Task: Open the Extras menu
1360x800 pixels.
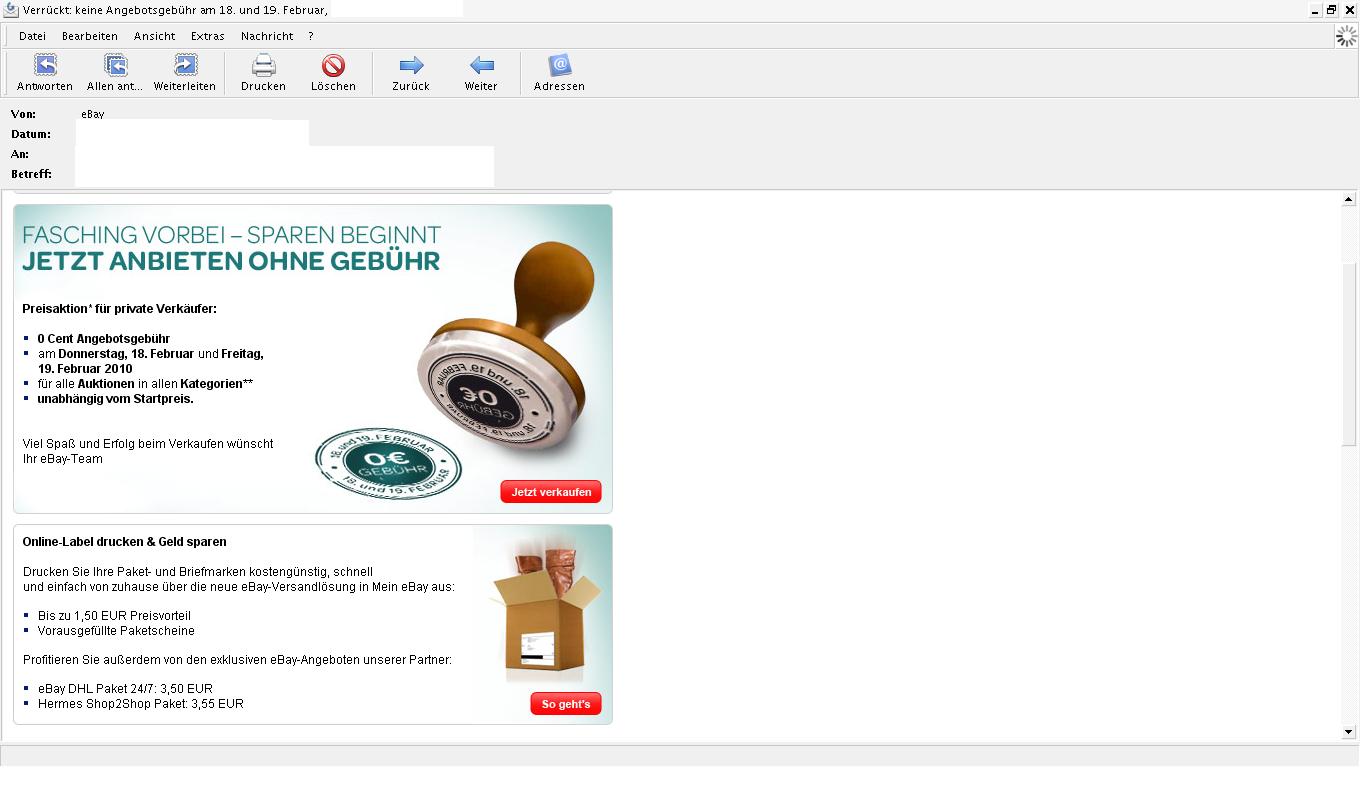Action: tap(208, 36)
